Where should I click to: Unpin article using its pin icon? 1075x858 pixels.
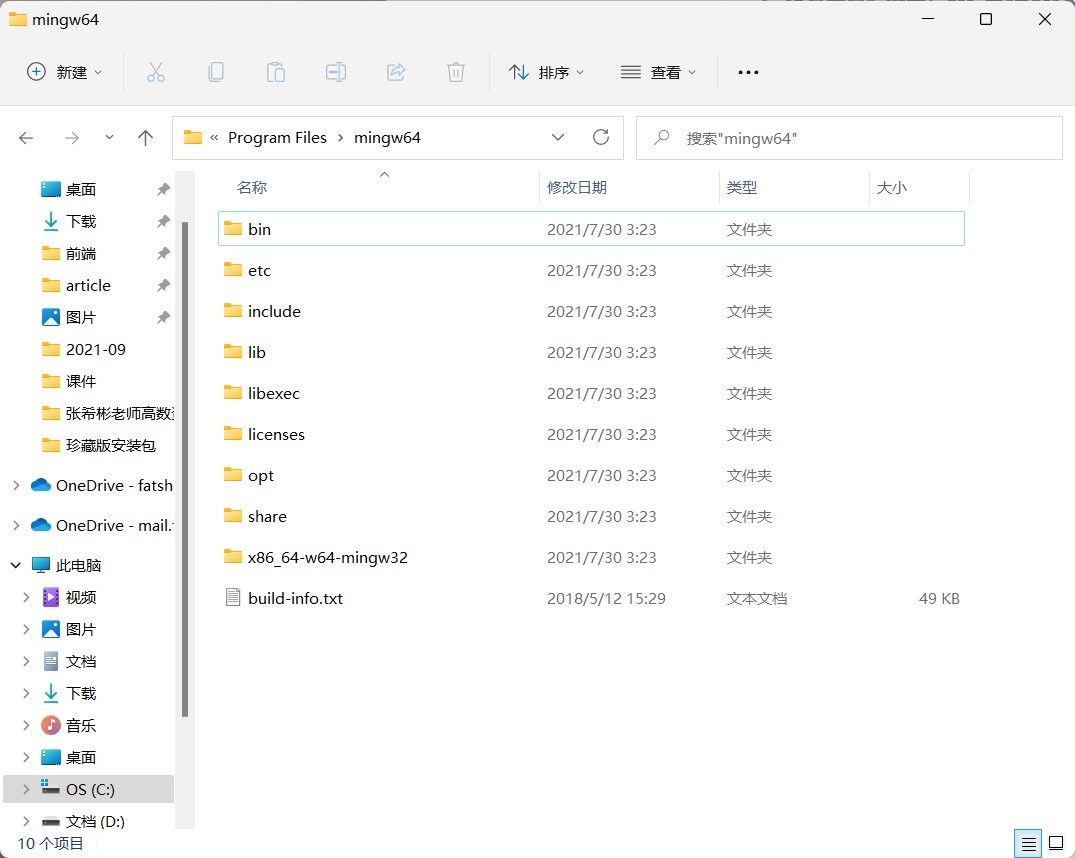(x=163, y=285)
